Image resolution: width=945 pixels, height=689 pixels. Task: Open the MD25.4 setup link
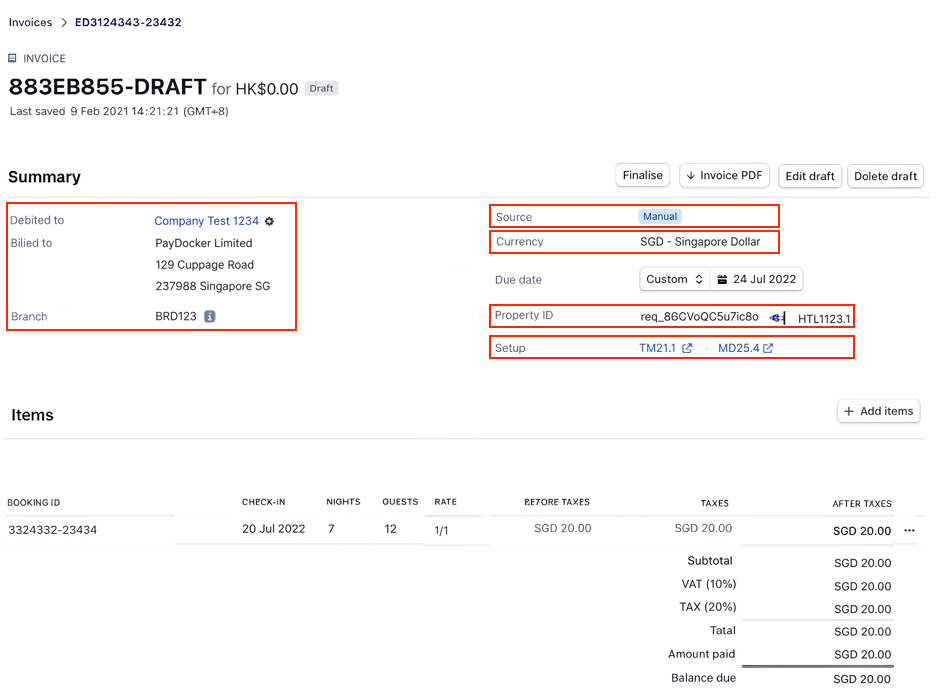(738, 349)
